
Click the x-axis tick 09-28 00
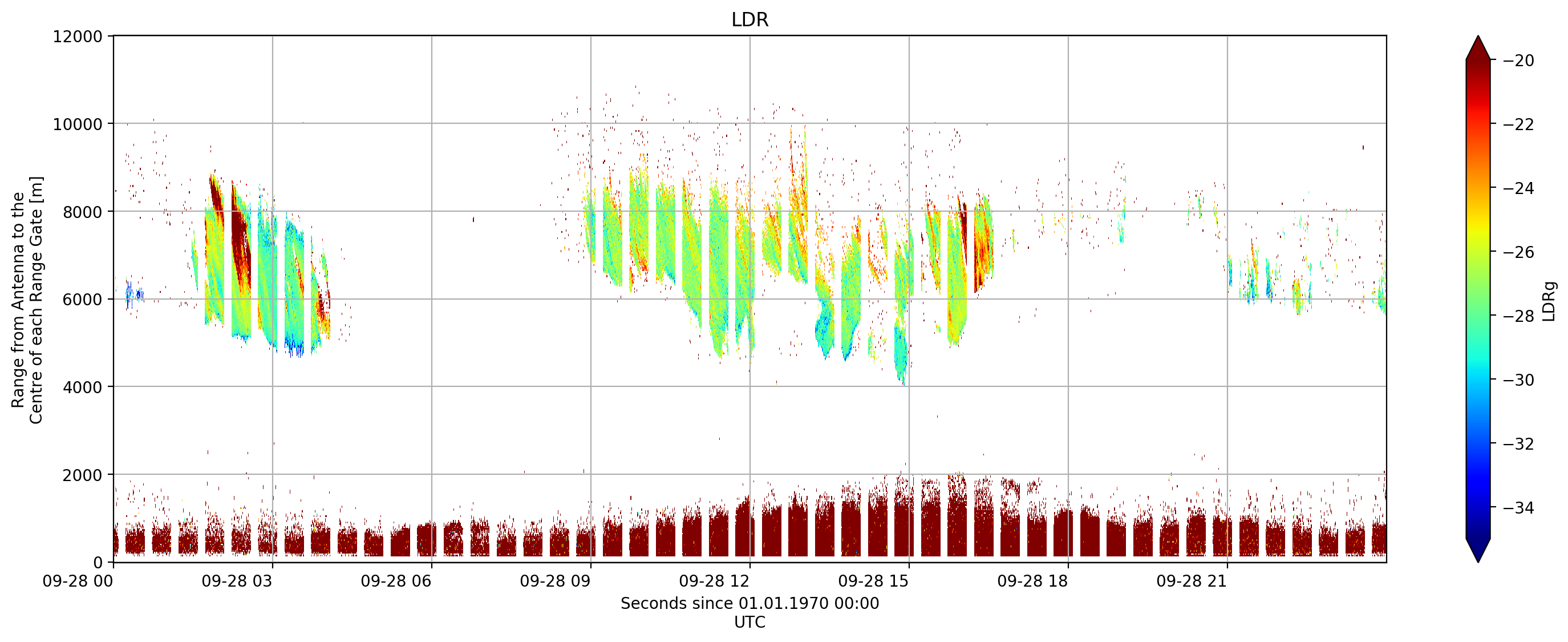click(78, 581)
